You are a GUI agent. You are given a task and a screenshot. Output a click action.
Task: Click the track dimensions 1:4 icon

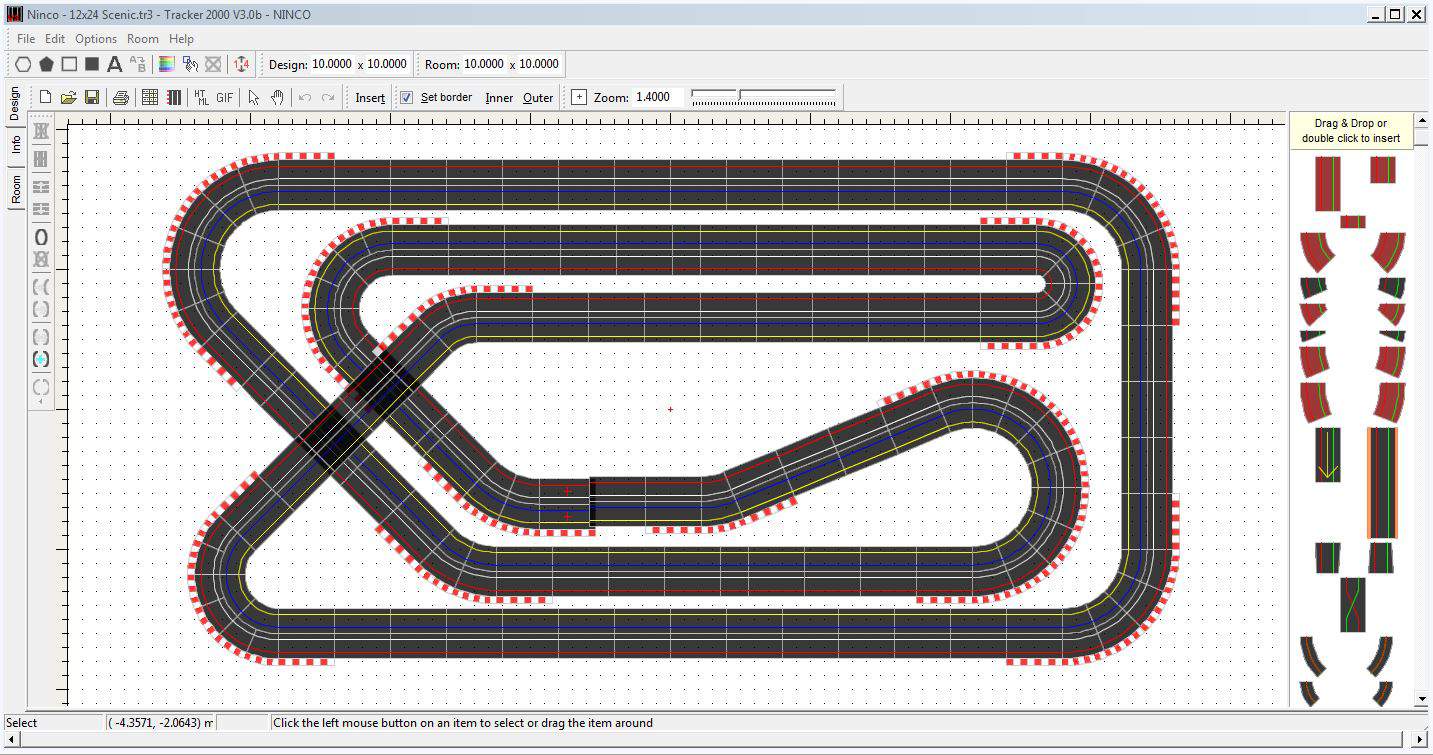pos(241,64)
